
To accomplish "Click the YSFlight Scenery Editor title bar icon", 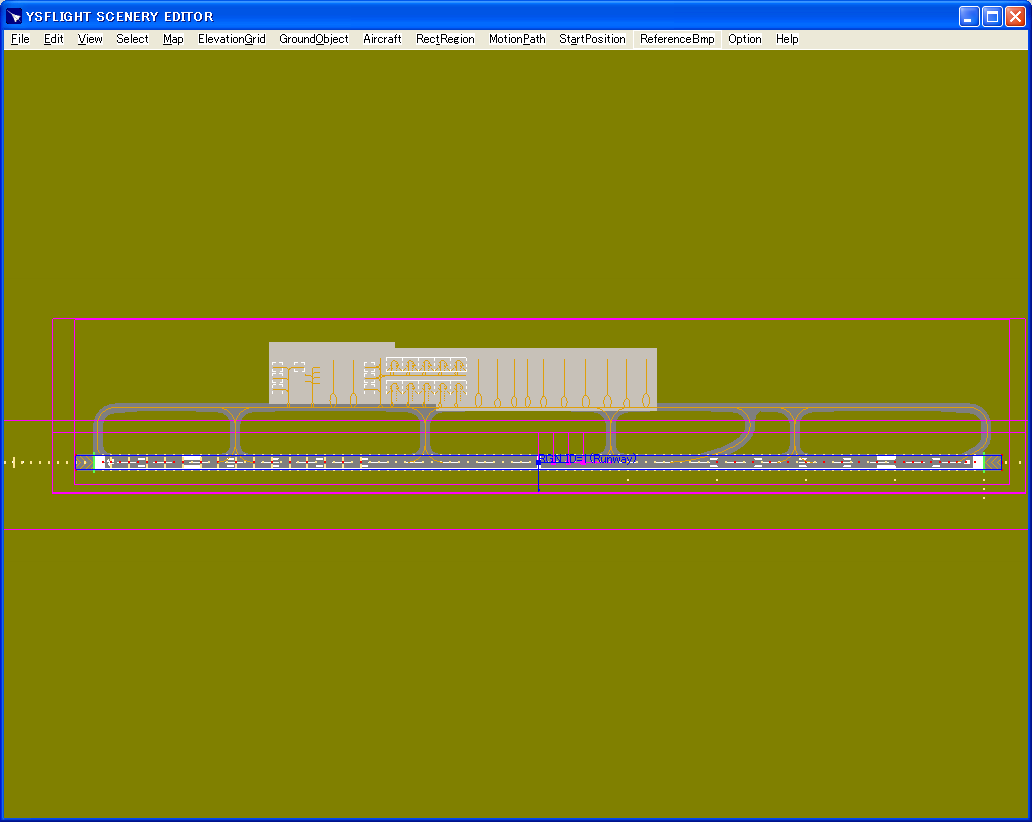I will coord(13,16).
